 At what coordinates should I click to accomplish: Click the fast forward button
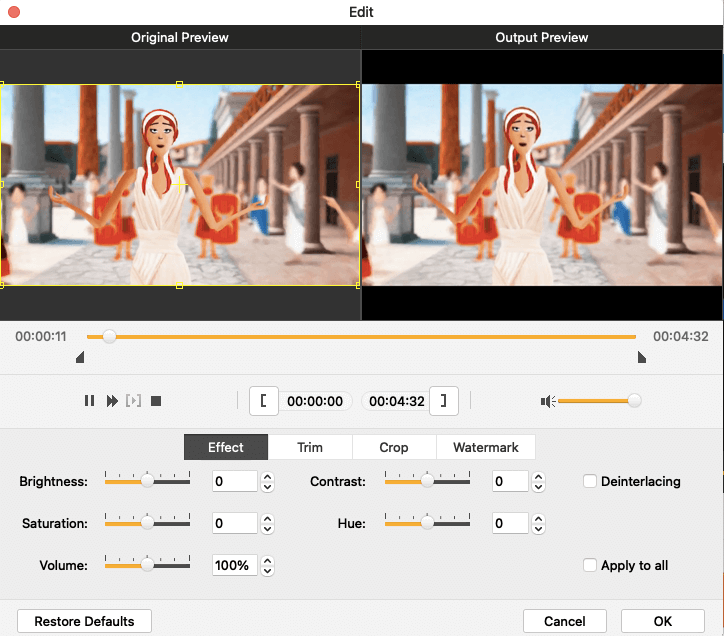point(112,401)
